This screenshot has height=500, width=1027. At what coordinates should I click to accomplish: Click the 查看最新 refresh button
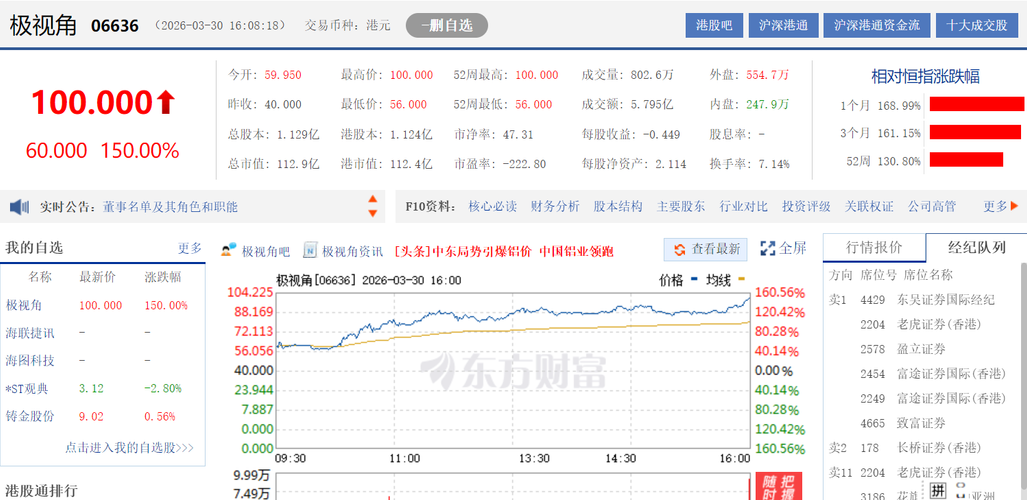pyautogui.click(x=705, y=249)
